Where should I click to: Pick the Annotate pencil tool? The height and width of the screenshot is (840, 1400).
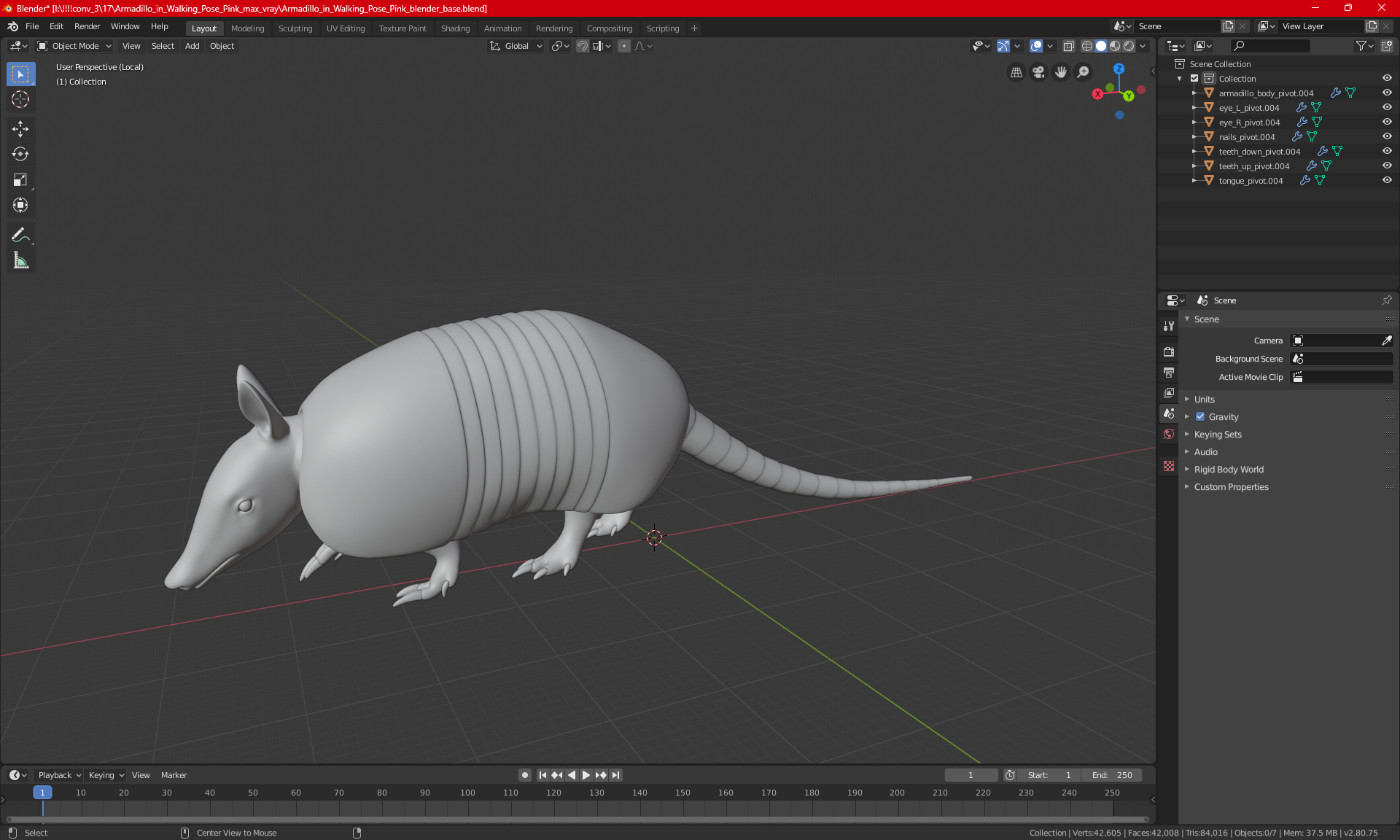coord(20,235)
